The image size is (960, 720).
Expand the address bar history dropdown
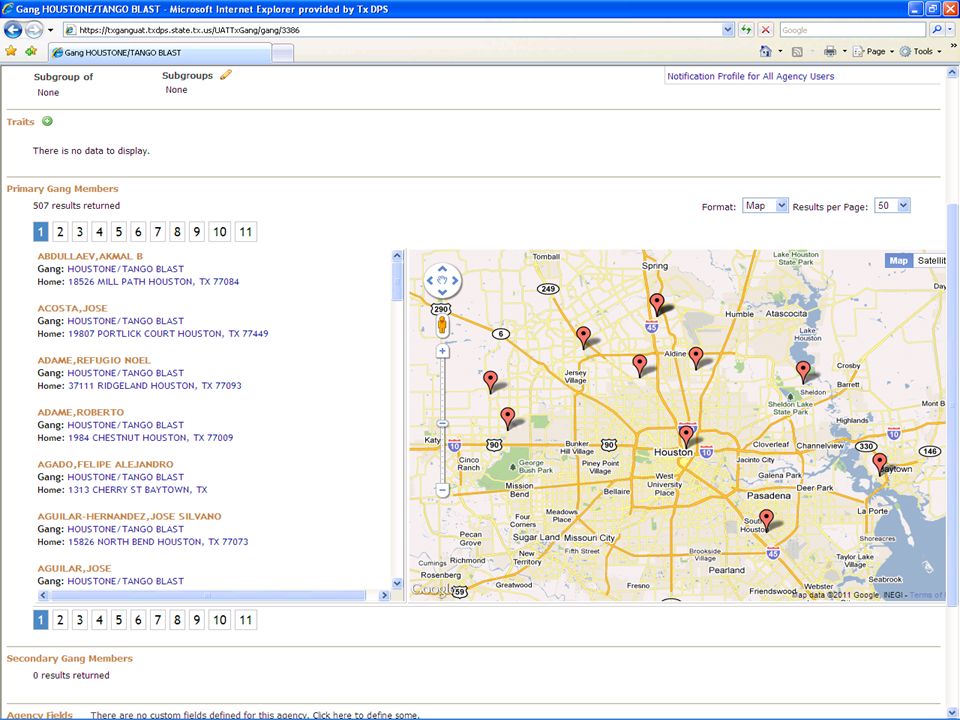click(x=727, y=29)
